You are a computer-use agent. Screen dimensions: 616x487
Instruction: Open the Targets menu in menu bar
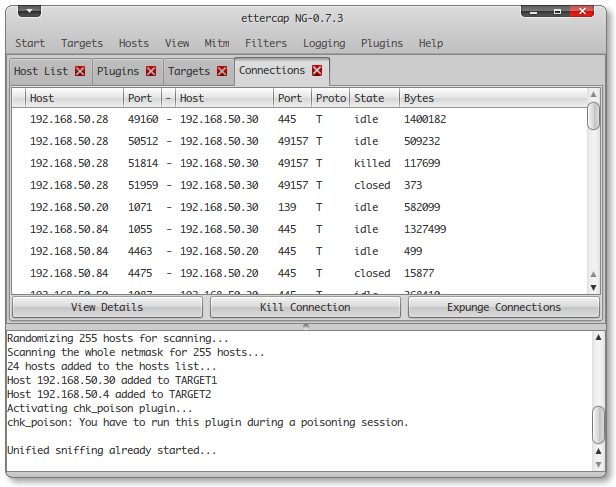click(x=82, y=43)
